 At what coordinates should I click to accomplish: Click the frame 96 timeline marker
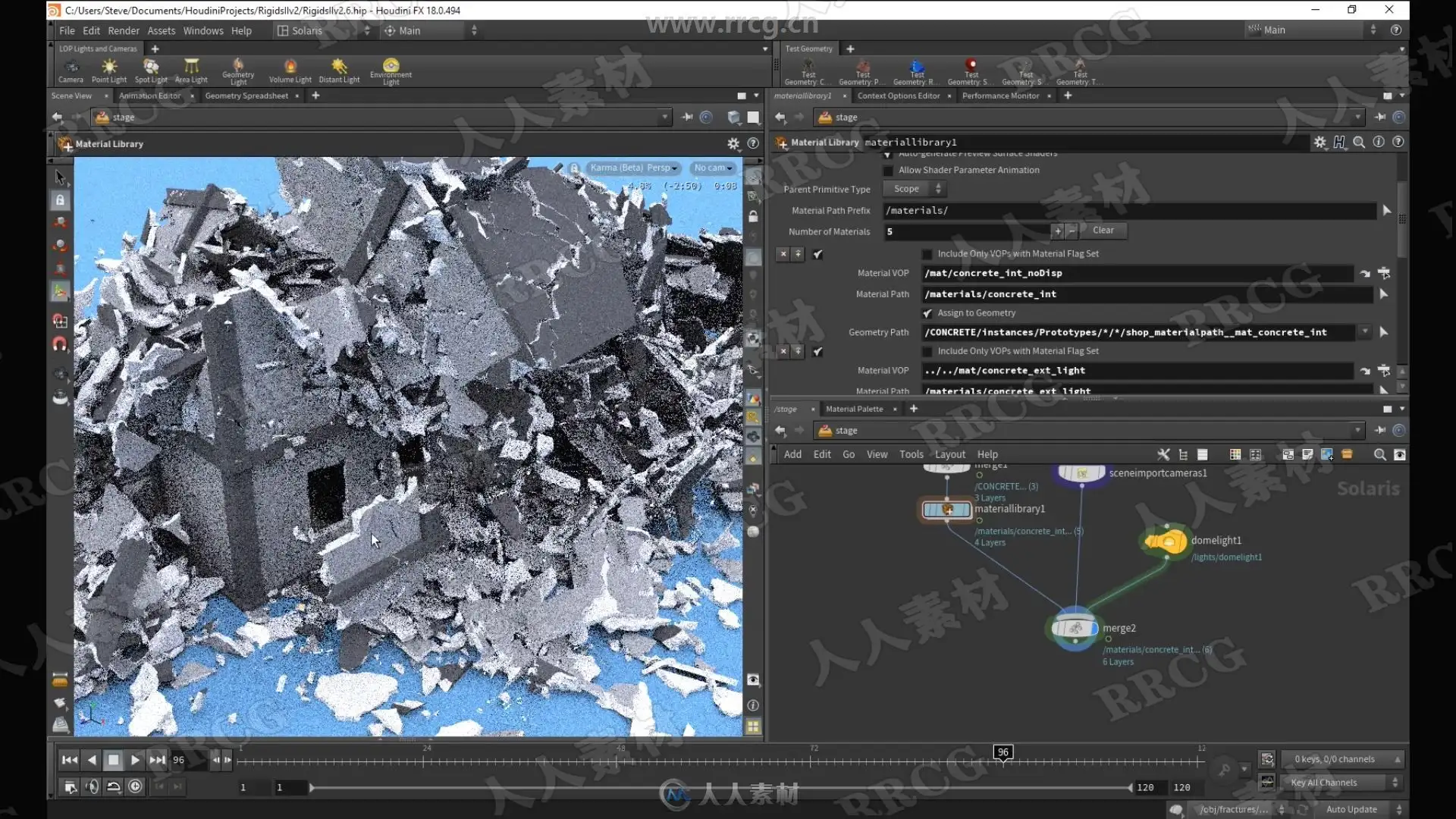click(1003, 752)
